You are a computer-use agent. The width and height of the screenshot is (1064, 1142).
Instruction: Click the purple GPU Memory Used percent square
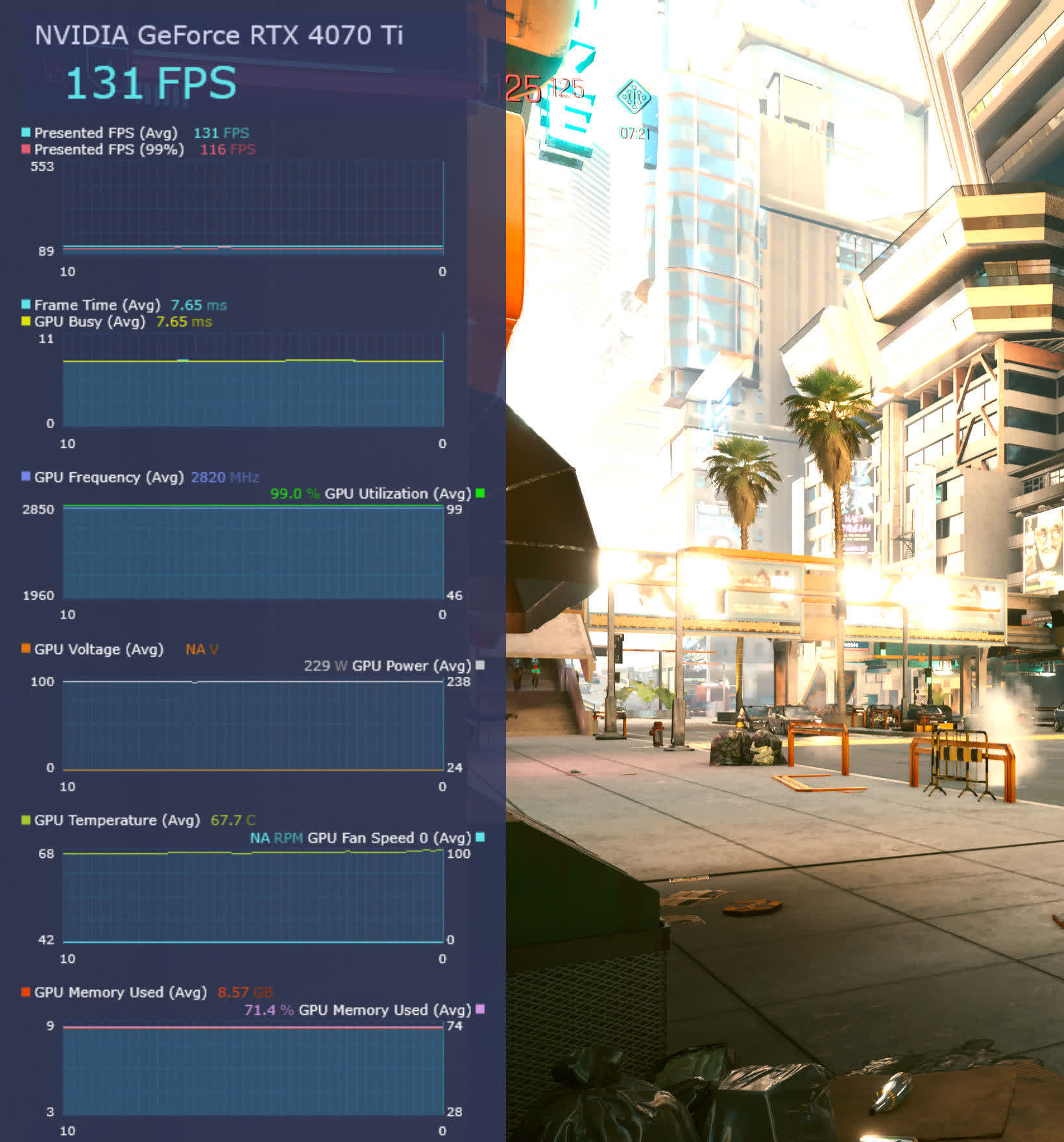coord(480,1009)
